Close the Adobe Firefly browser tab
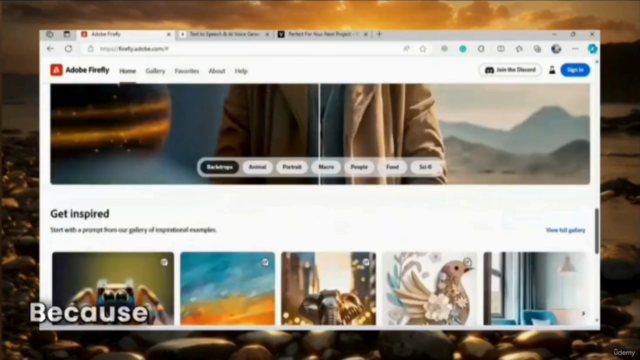 [x=169, y=35]
